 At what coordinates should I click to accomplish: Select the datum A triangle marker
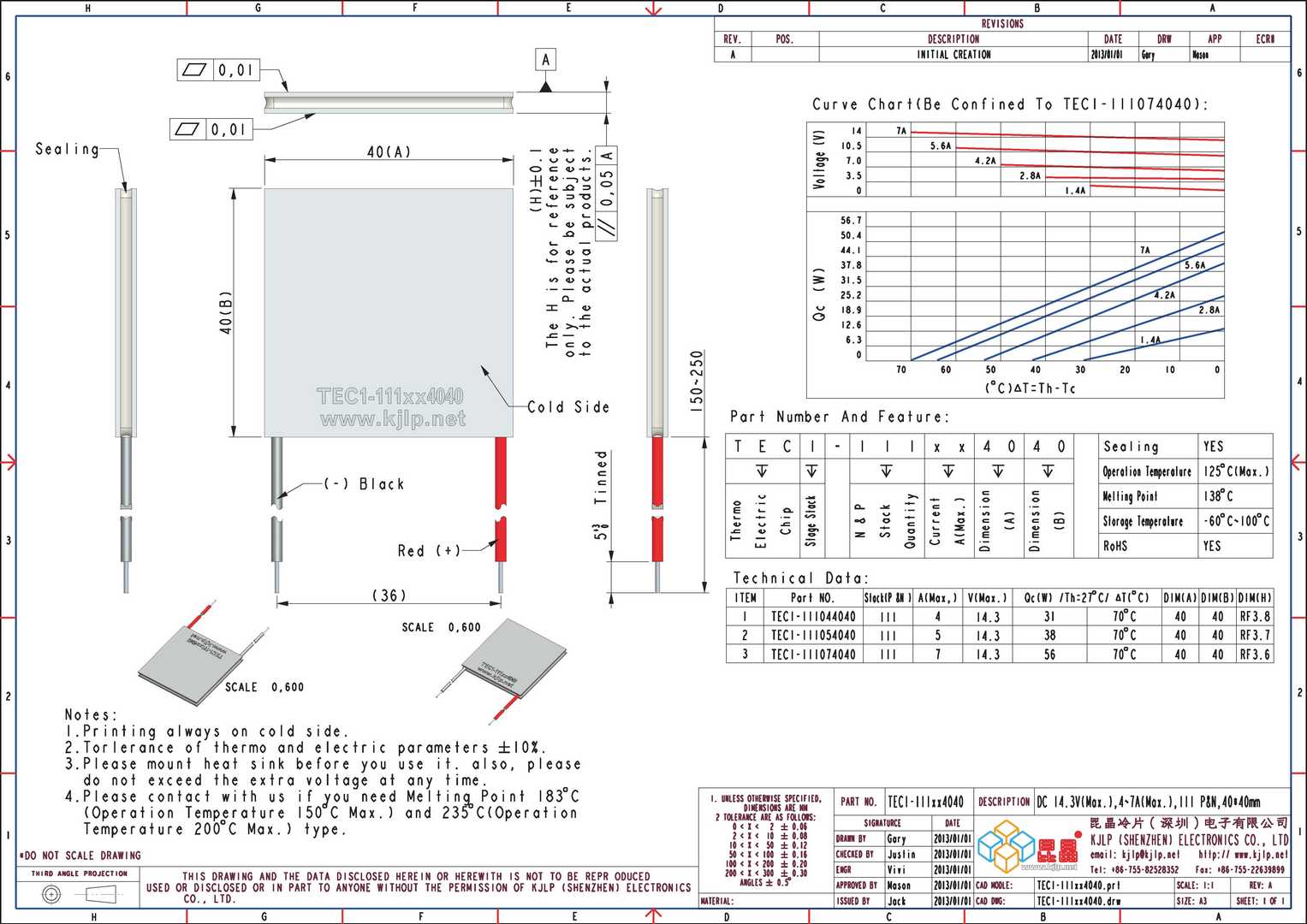[x=545, y=87]
